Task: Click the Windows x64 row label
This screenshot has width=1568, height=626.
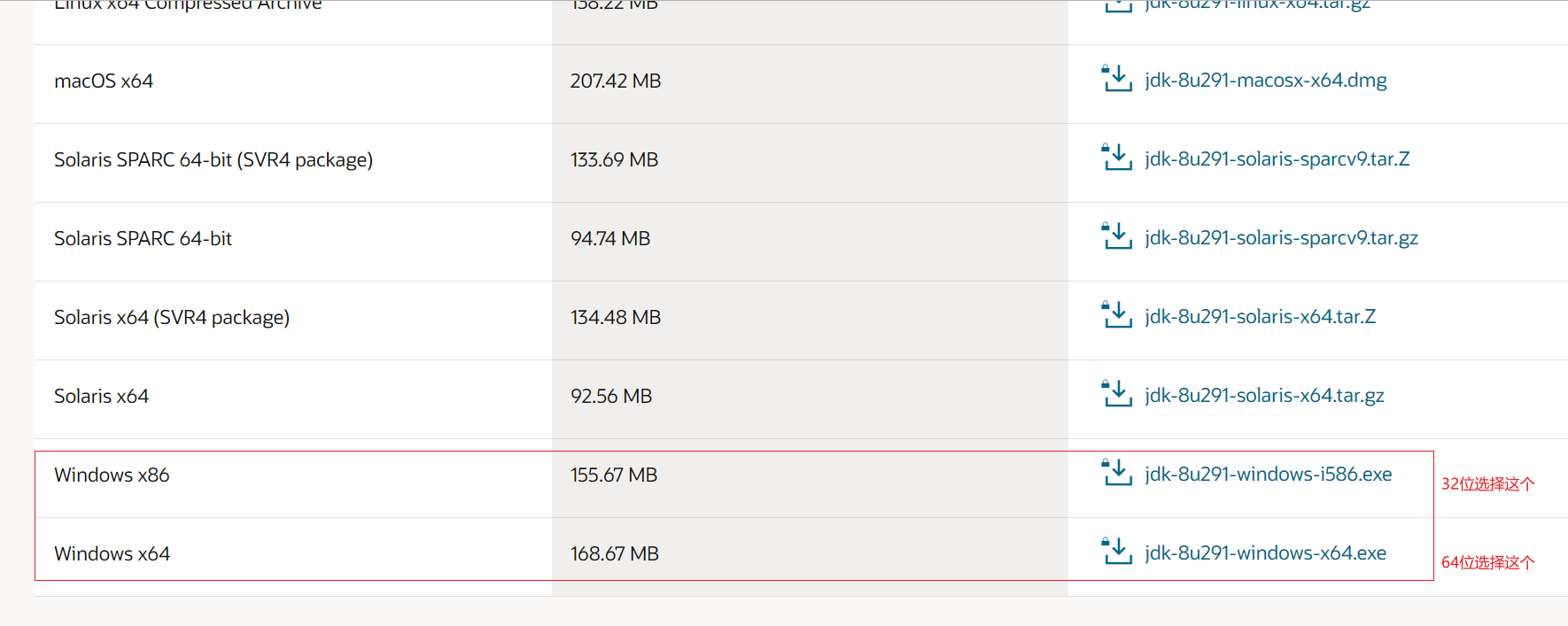Action: point(112,554)
